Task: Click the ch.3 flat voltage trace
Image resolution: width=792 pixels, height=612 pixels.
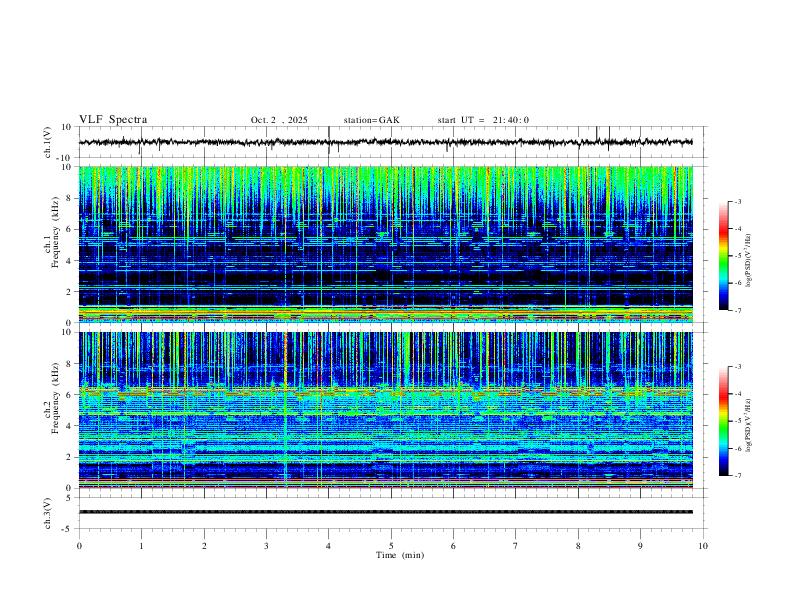Action: pyautogui.click(x=386, y=512)
